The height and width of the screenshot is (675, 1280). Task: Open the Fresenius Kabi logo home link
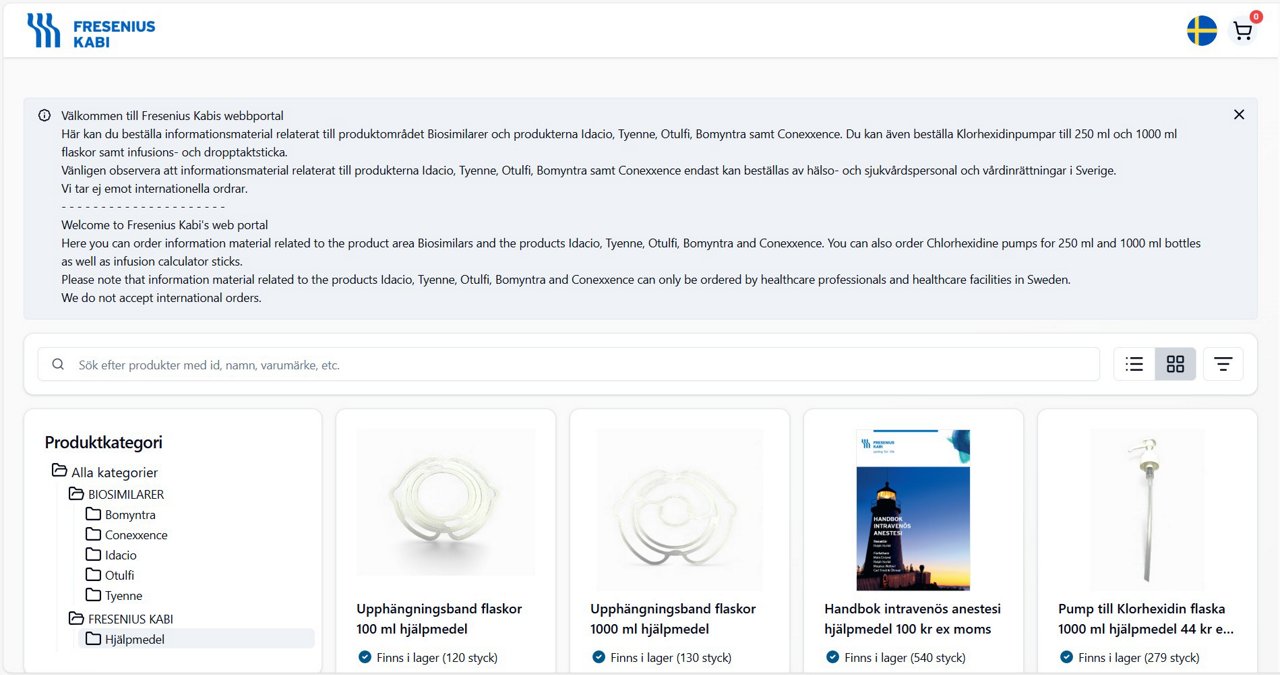click(x=91, y=31)
